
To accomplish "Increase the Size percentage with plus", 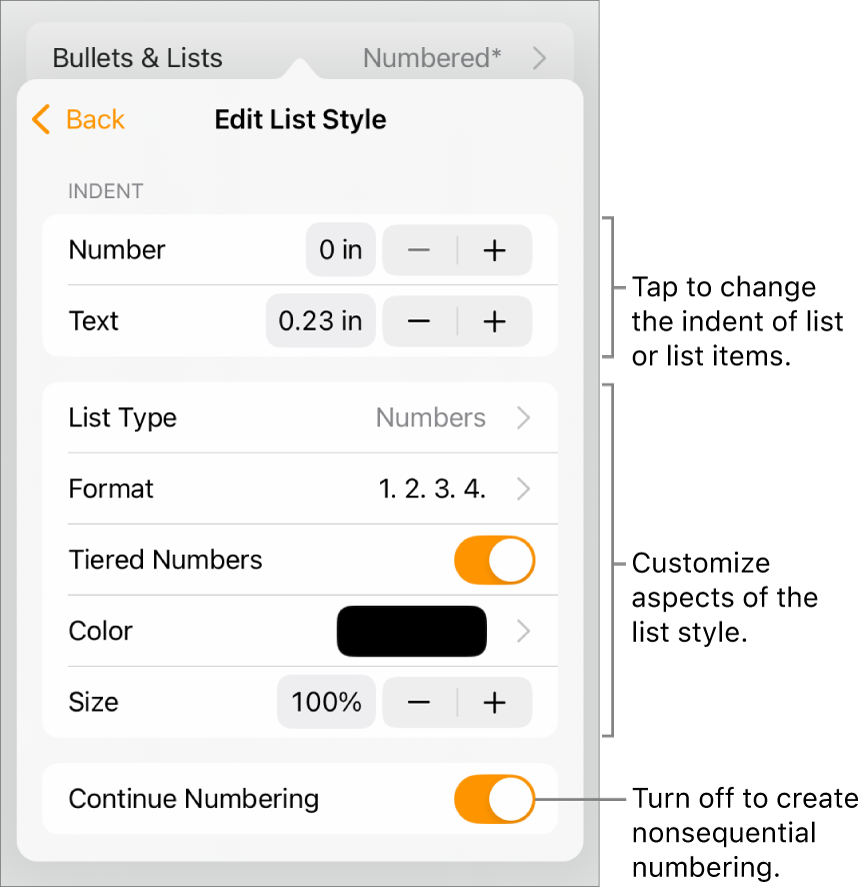I will (x=495, y=702).
